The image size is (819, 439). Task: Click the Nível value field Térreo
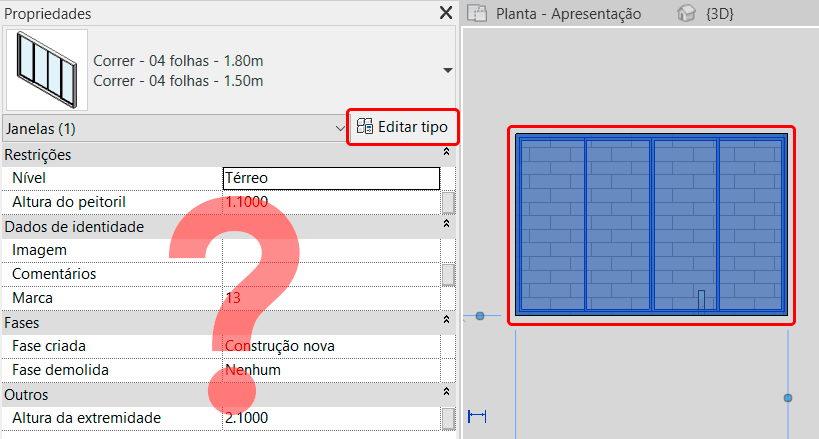pyautogui.click(x=330, y=178)
